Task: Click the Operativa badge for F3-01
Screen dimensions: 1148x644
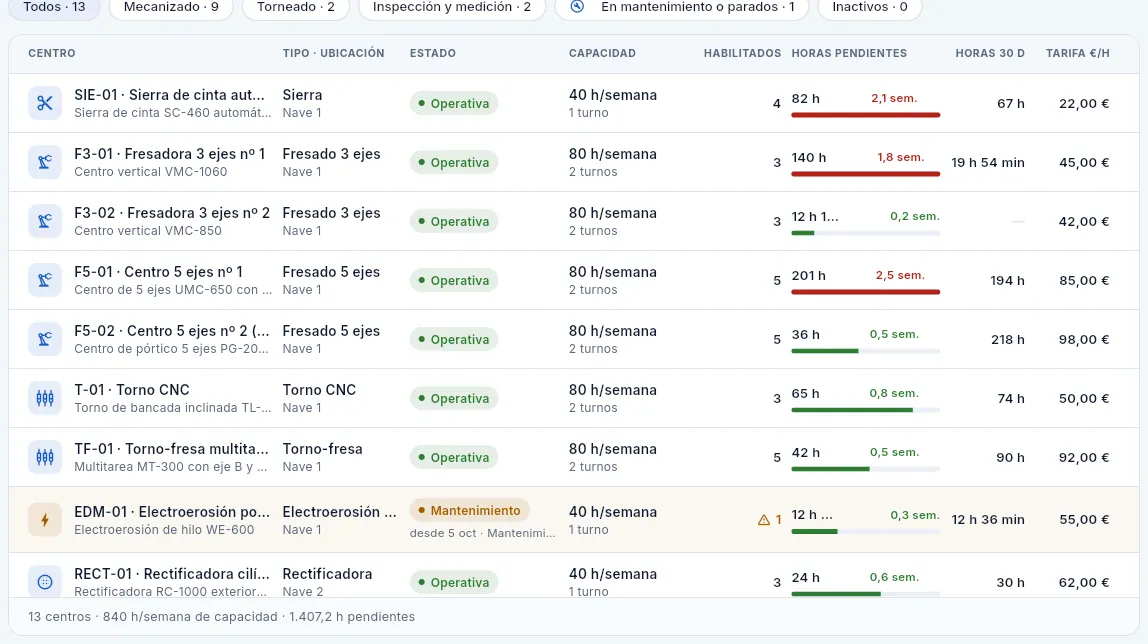Action: tap(454, 162)
